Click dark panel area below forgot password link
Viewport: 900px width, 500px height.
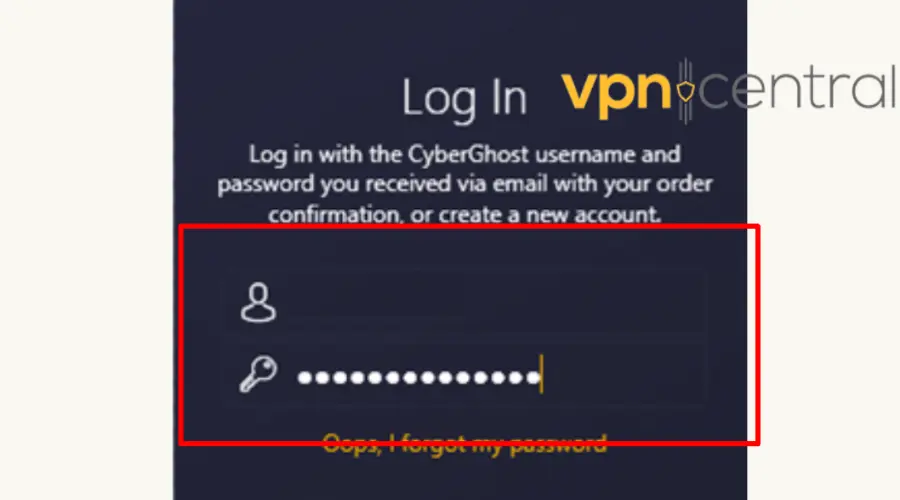tap(460, 479)
